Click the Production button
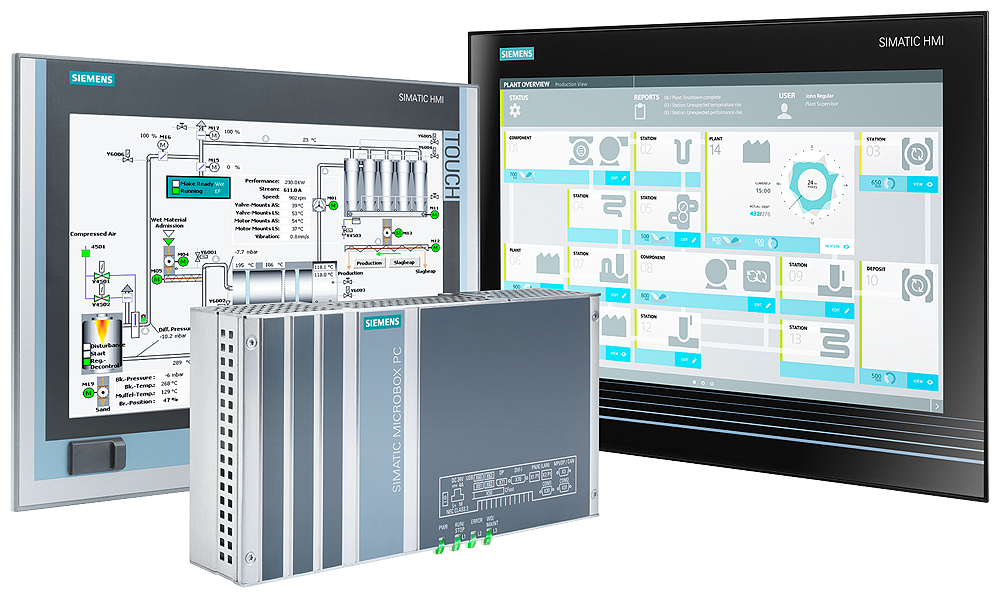This screenshot has width=1000, height=598. (369, 263)
